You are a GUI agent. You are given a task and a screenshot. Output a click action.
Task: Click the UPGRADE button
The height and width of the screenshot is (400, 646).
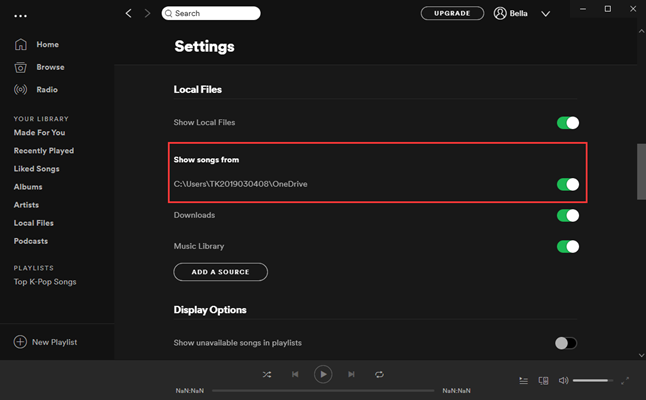pos(452,13)
